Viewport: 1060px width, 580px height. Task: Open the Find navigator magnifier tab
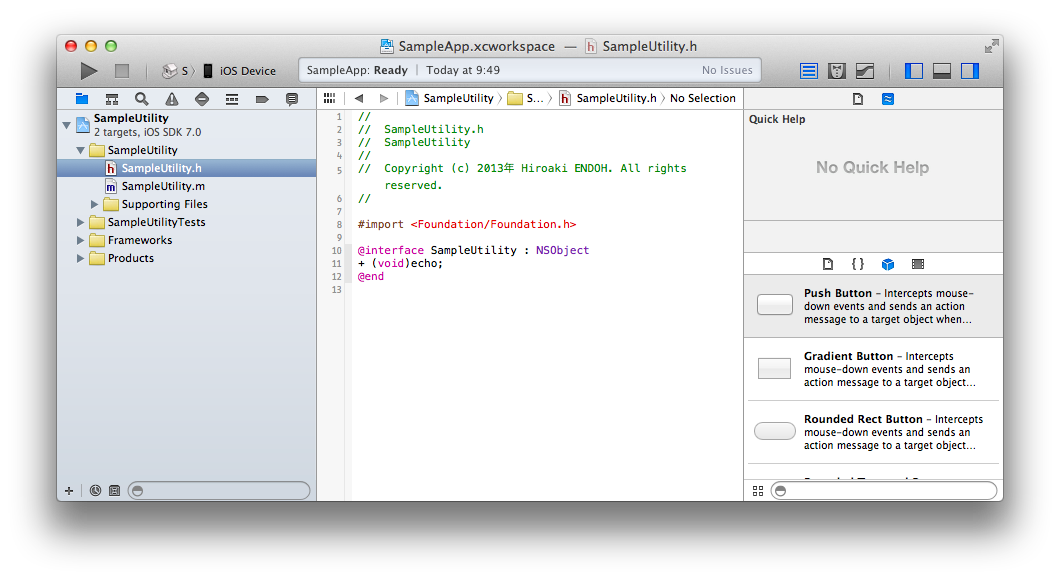tap(142, 99)
